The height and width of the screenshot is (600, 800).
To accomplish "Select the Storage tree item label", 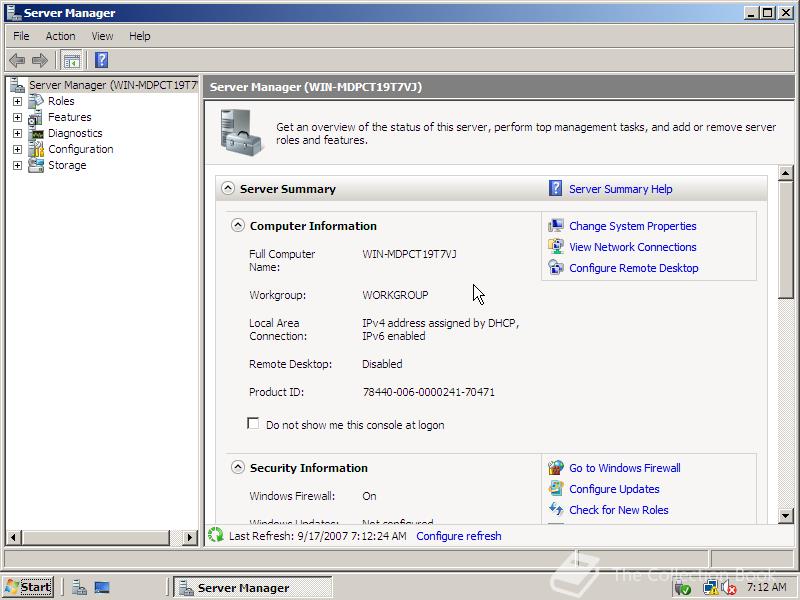I will [67, 165].
